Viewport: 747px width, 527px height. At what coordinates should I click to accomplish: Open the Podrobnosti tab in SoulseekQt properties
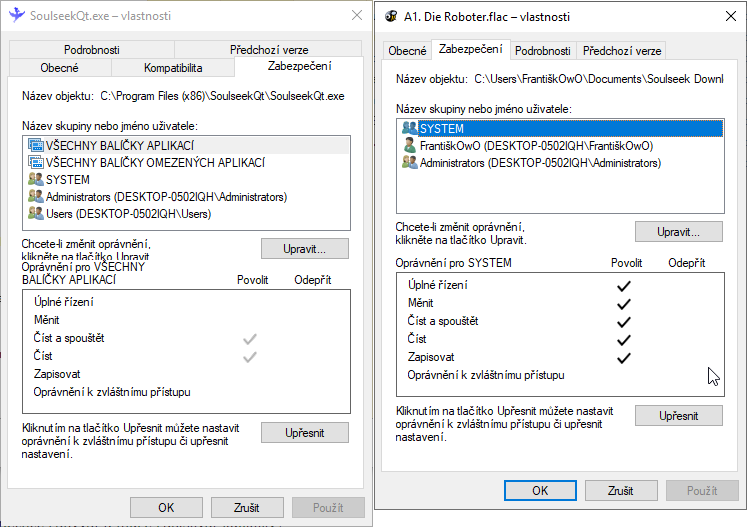(x=92, y=49)
